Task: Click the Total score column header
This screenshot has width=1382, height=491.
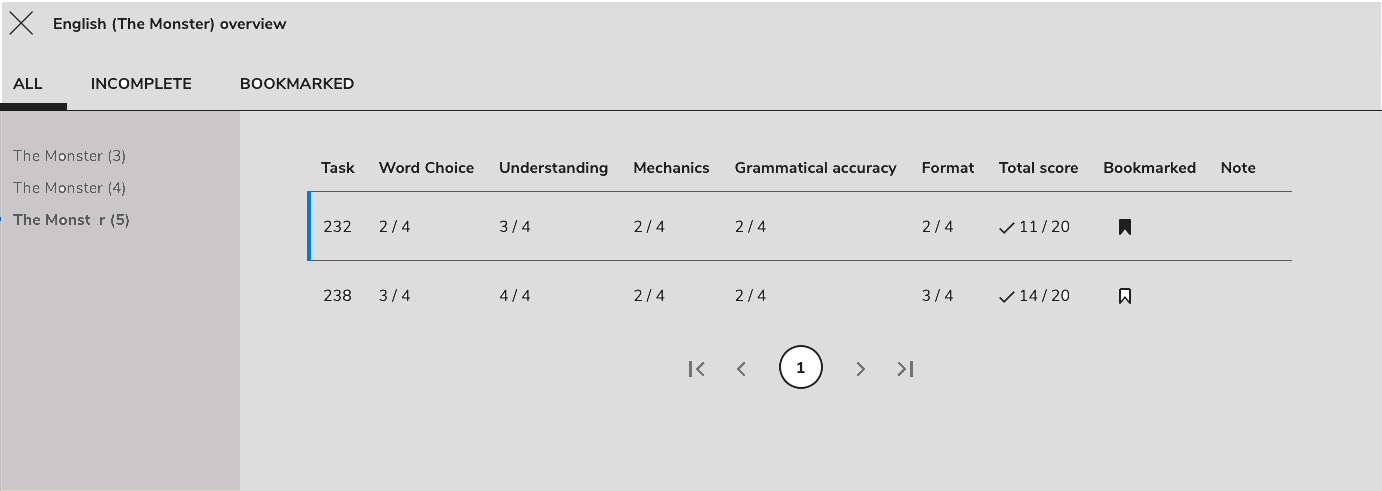Action: [x=1038, y=168]
